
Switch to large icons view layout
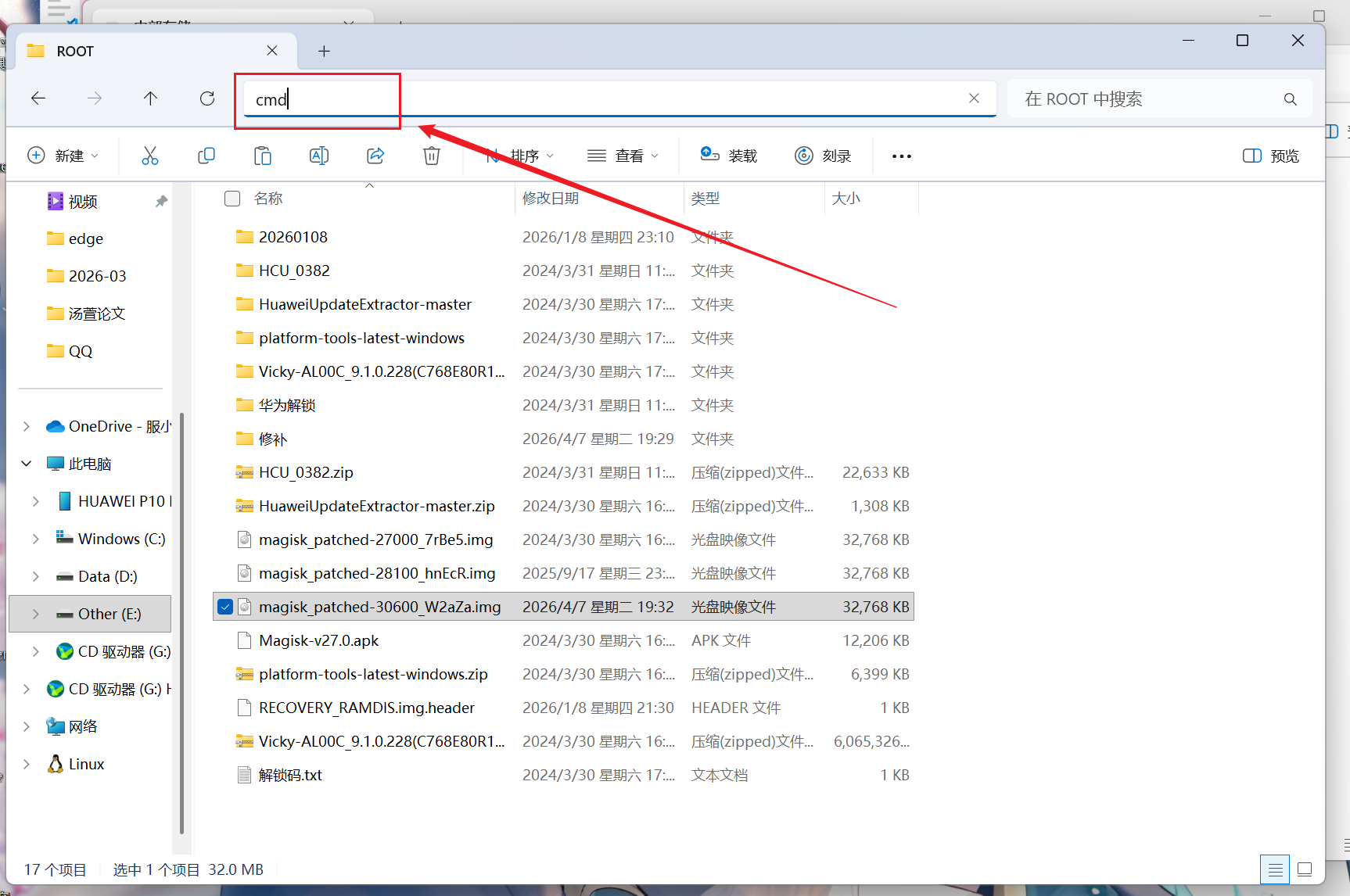click(x=1305, y=869)
